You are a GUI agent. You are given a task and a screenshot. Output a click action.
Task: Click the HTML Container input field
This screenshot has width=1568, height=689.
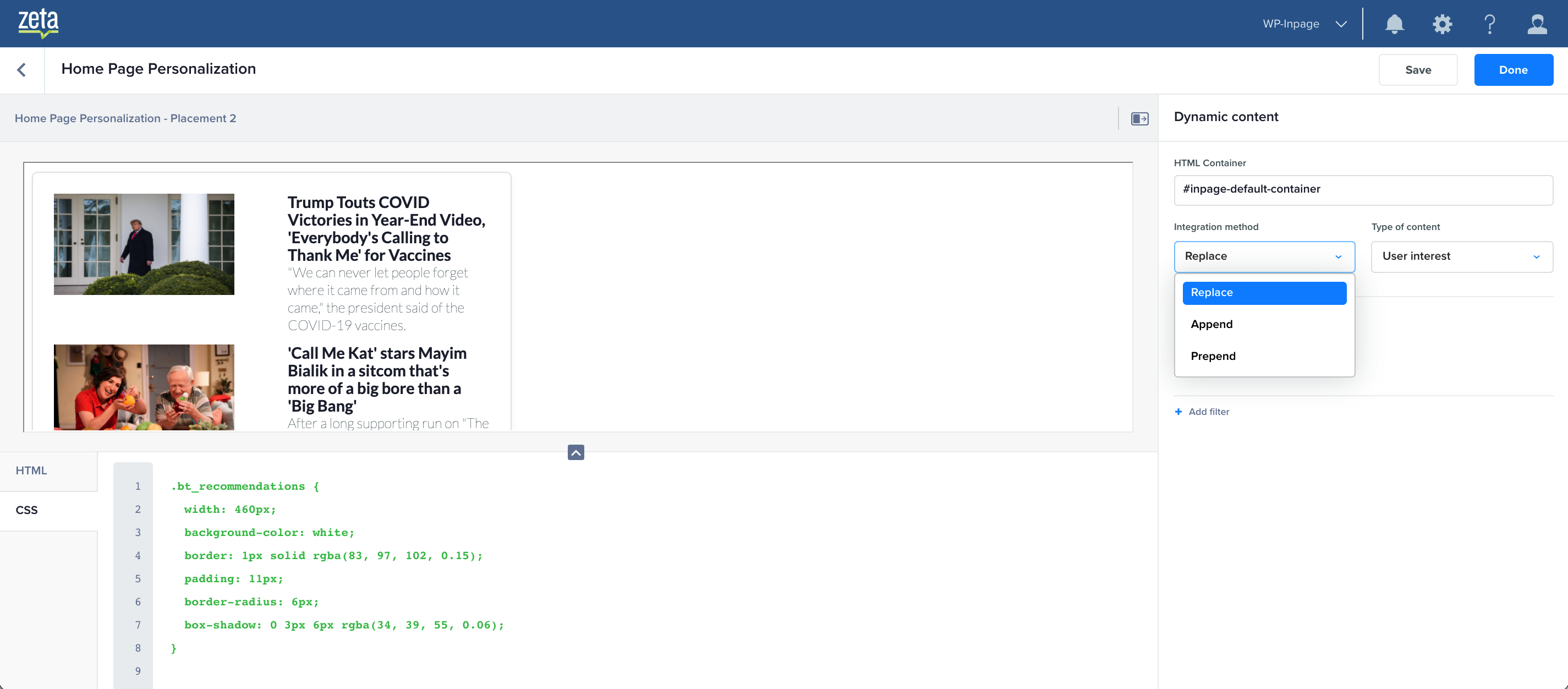tap(1362, 189)
